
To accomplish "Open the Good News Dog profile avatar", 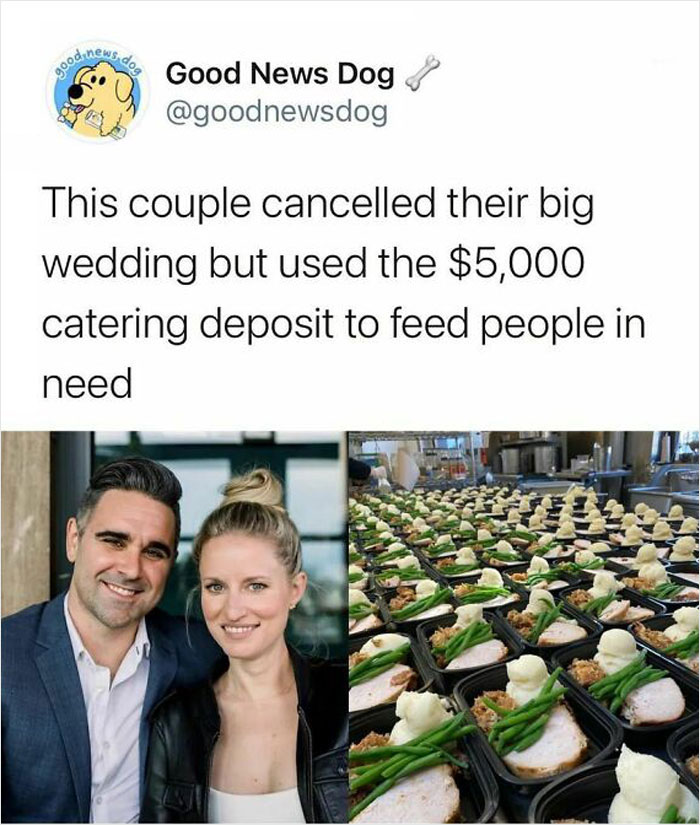I will pos(97,93).
